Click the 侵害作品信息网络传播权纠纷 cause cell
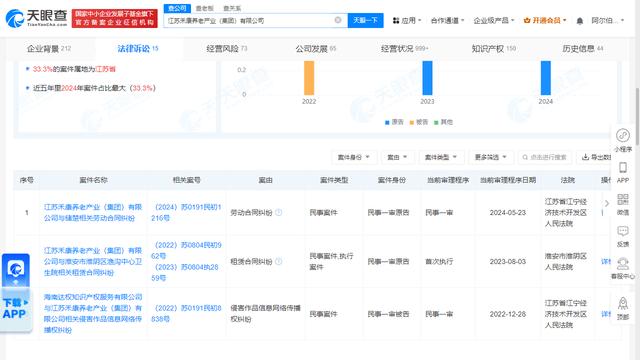Screen dimensions: 640x360 click(x=265, y=313)
